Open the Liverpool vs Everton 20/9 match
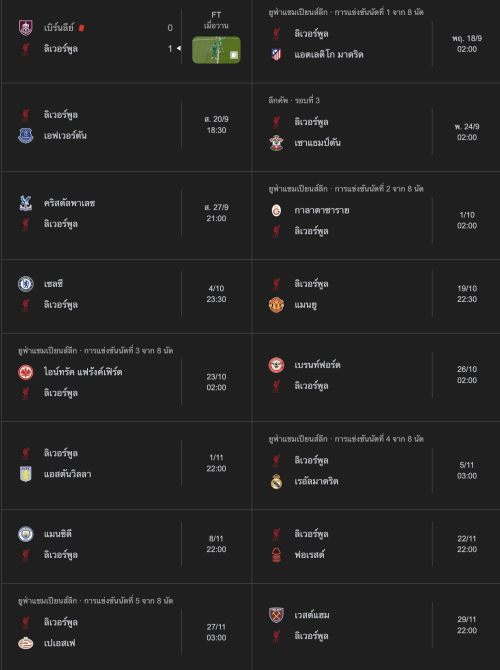This screenshot has height=670, width=500. coord(126,127)
